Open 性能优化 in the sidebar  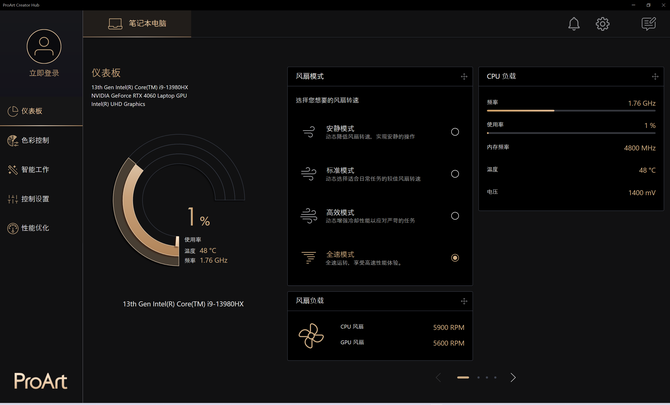coord(41,228)
